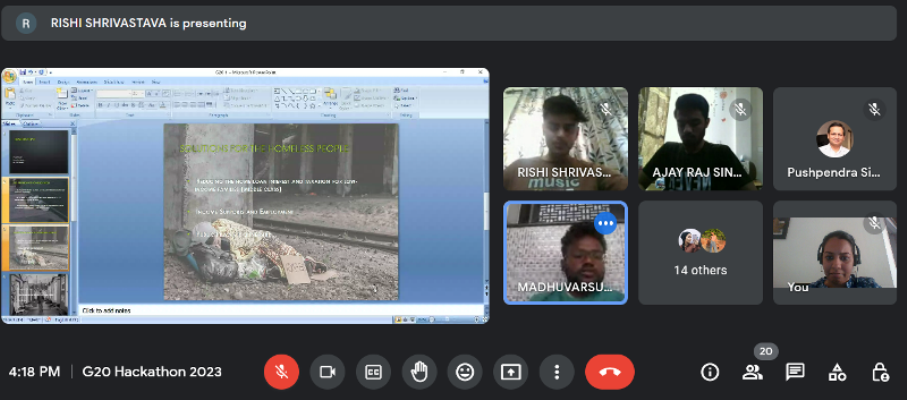Show the people panel with 20 participants
Image resolution: width=907 pixels, height=400 pixels.
tap(752, 372)
